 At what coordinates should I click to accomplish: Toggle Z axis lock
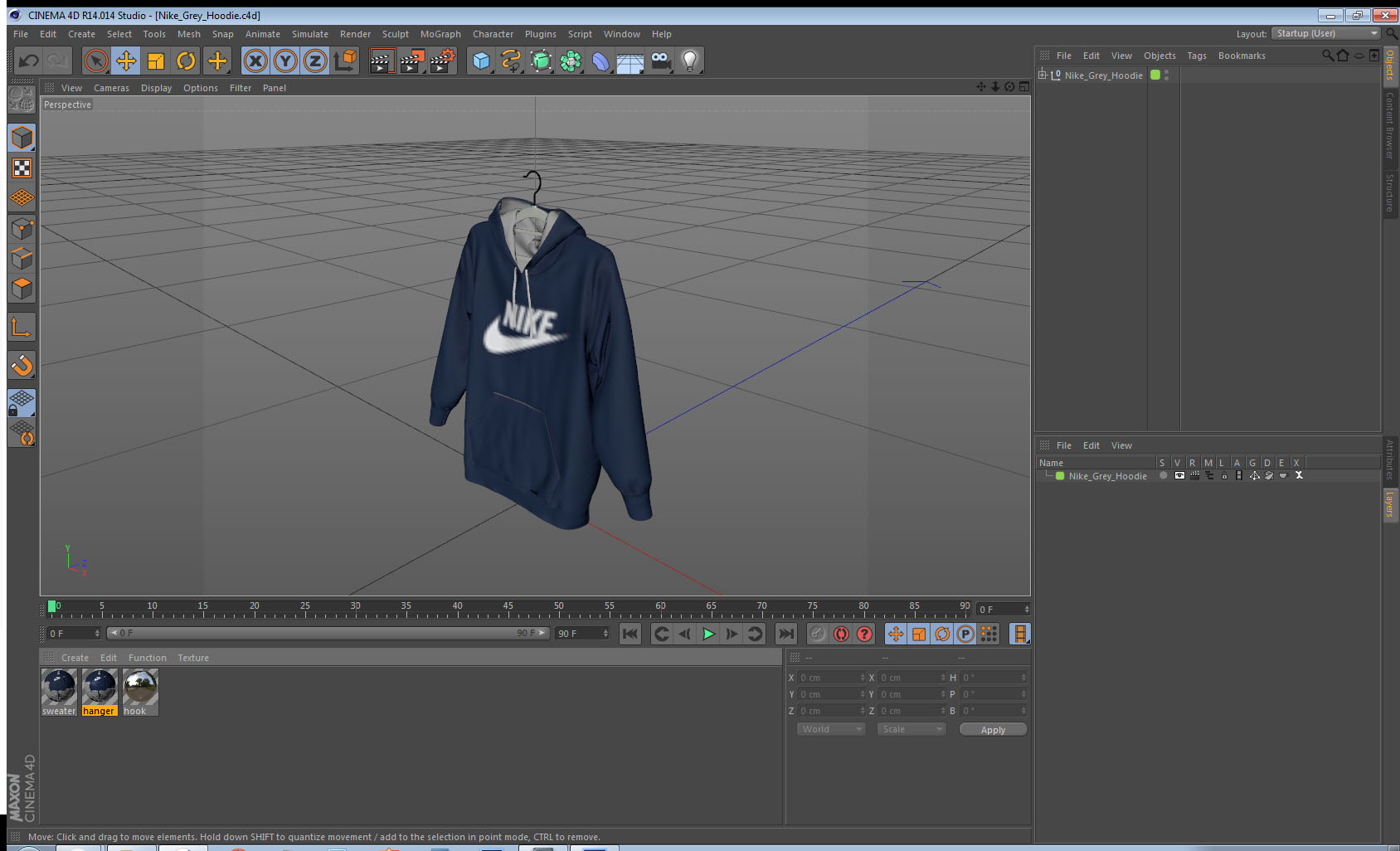(x=315, y=61)
